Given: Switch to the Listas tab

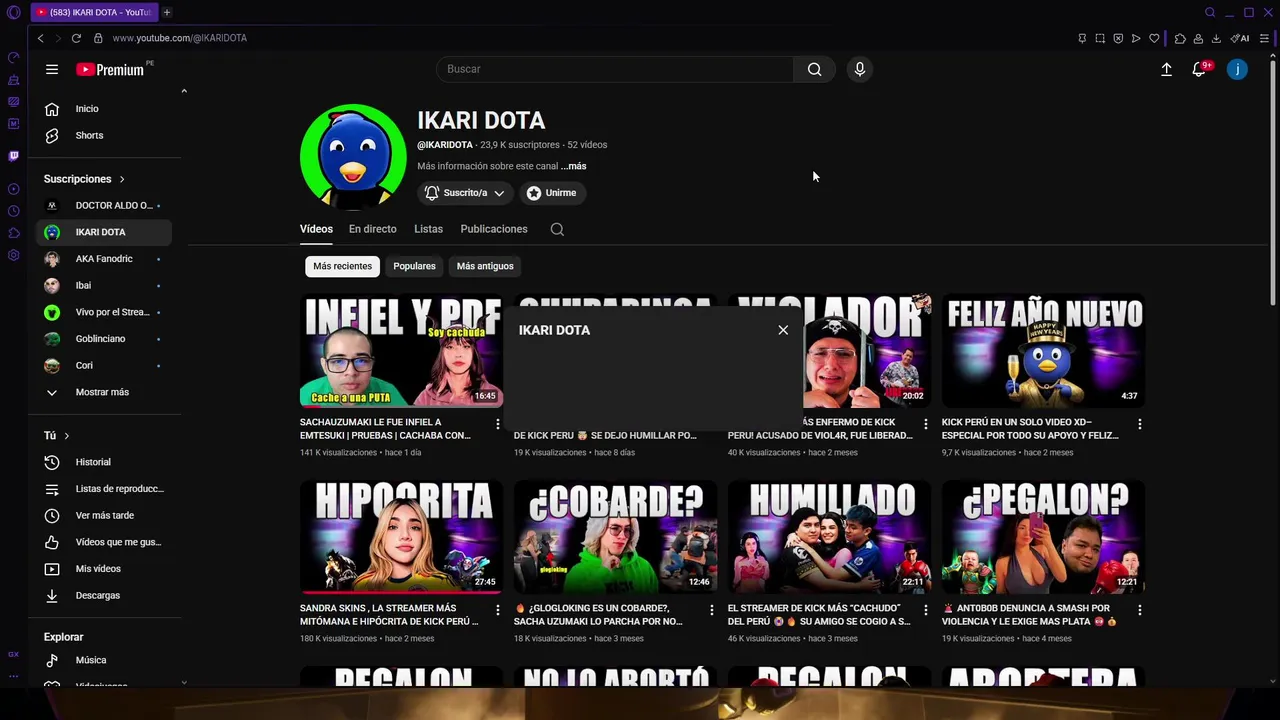Looking at the screenshot, I should pyautogui.click(x=428, y=229).
